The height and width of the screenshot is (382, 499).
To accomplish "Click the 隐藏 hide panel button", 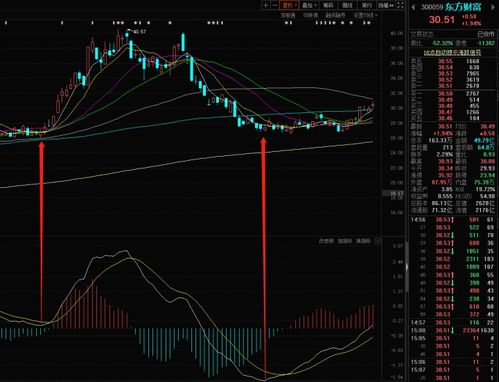I will pos(386,5).
